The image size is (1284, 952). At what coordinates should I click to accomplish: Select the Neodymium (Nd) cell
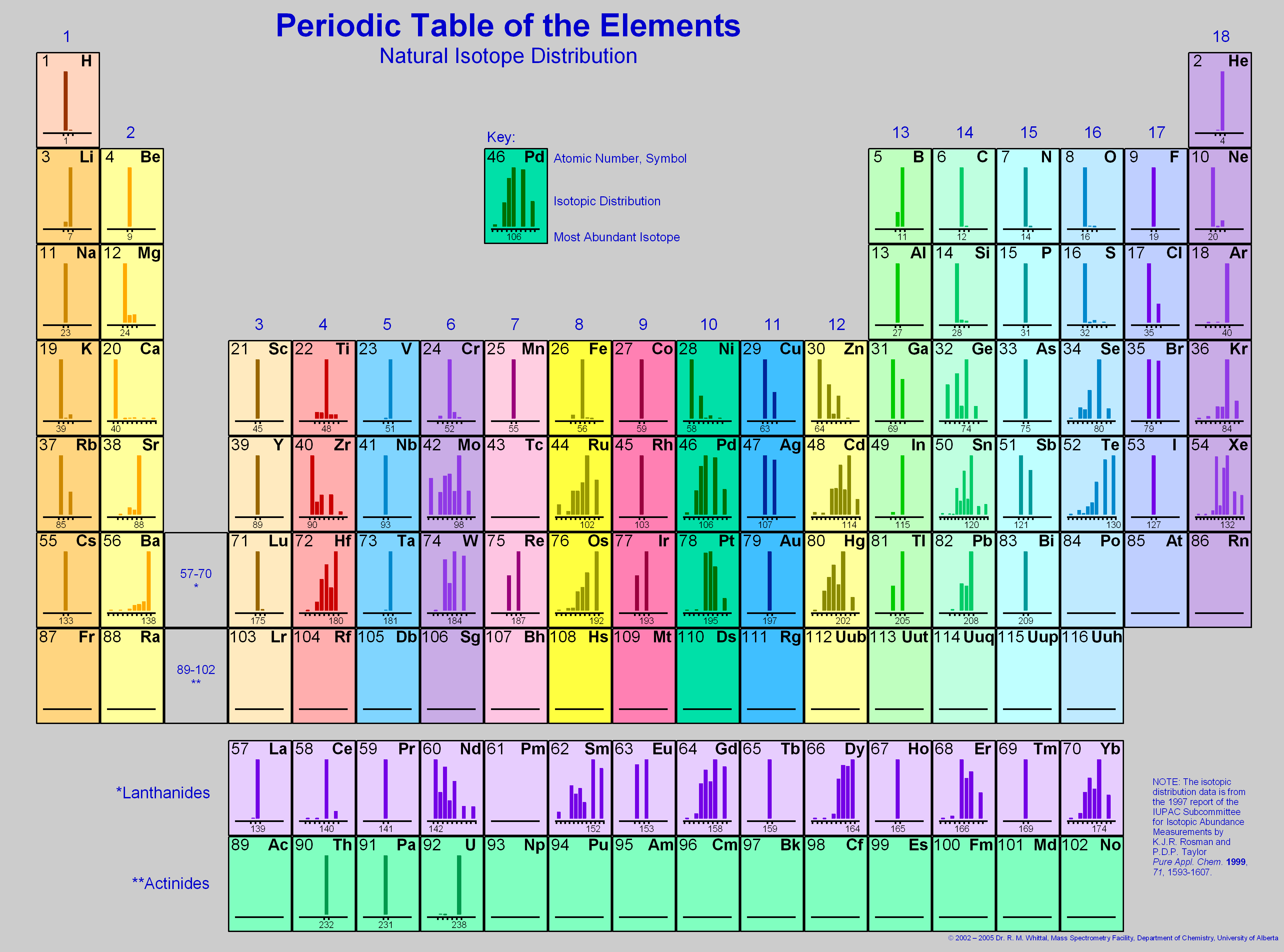[x=452, y=788]
